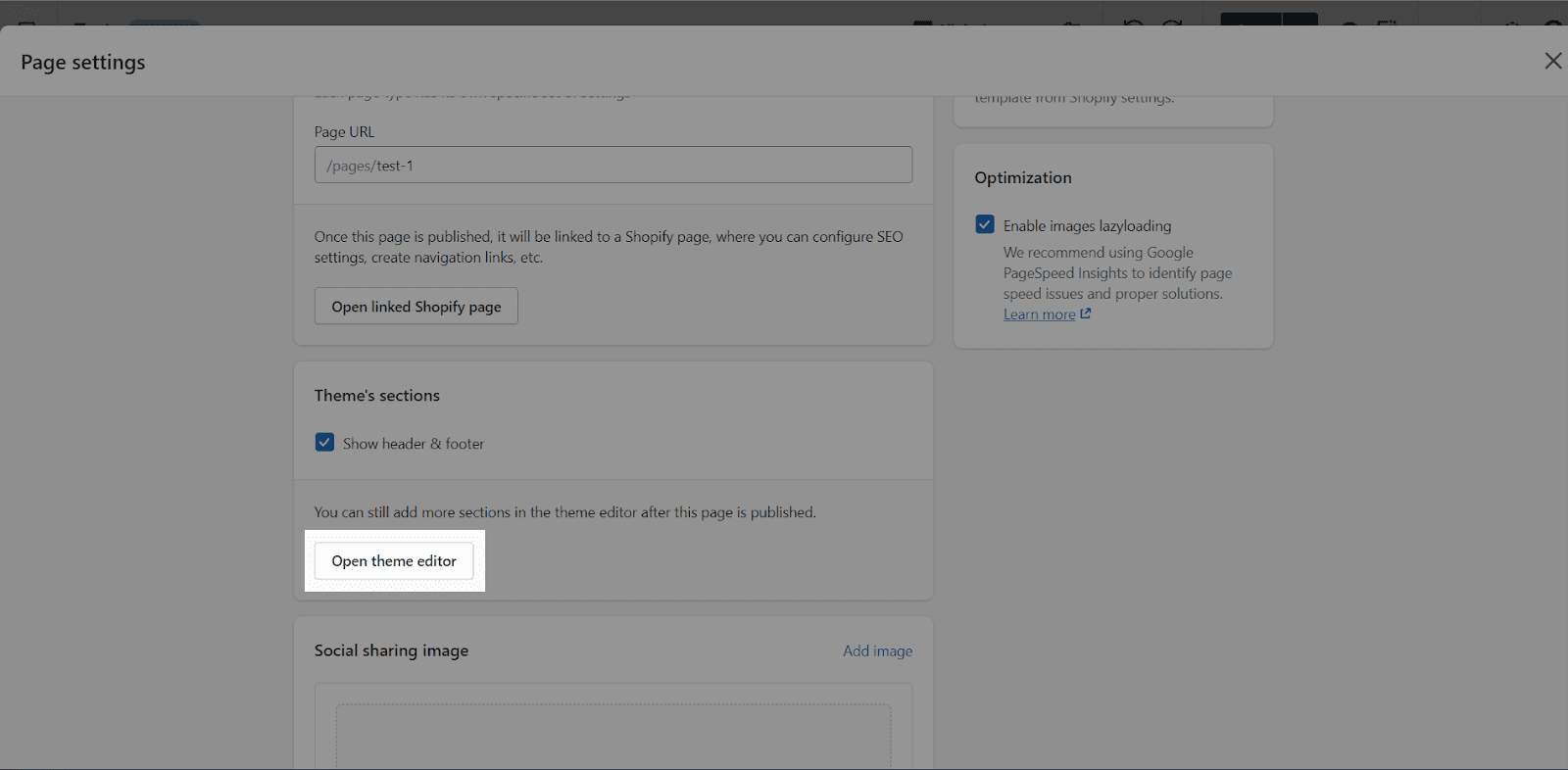
Task: Open linked Shopify page
Action: 416,306
